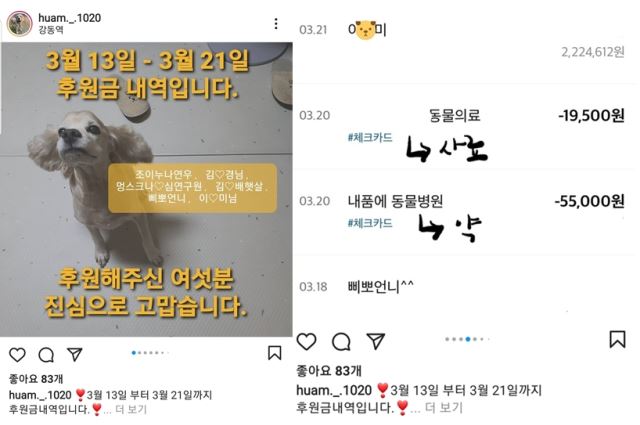
Task: Open the dog donation photo
Action: (146, 189)
